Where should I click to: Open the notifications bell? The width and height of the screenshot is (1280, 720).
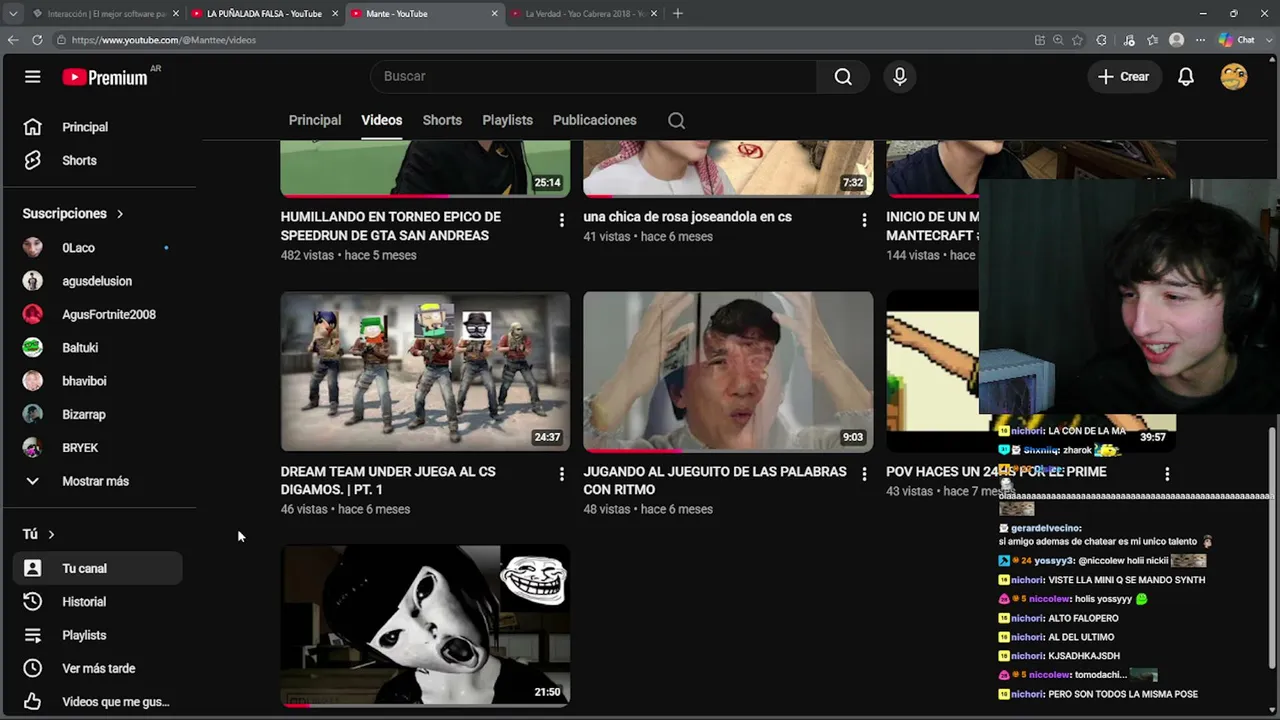(1186, 77)
